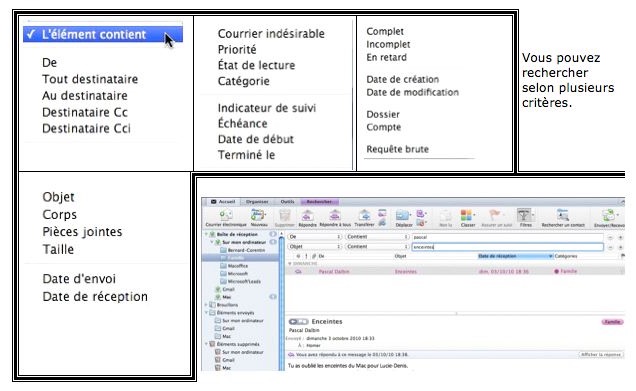Open the Outils ribbon tab
Screen dimensions: 636x391
pyautogui.click(x=287, y=202)
